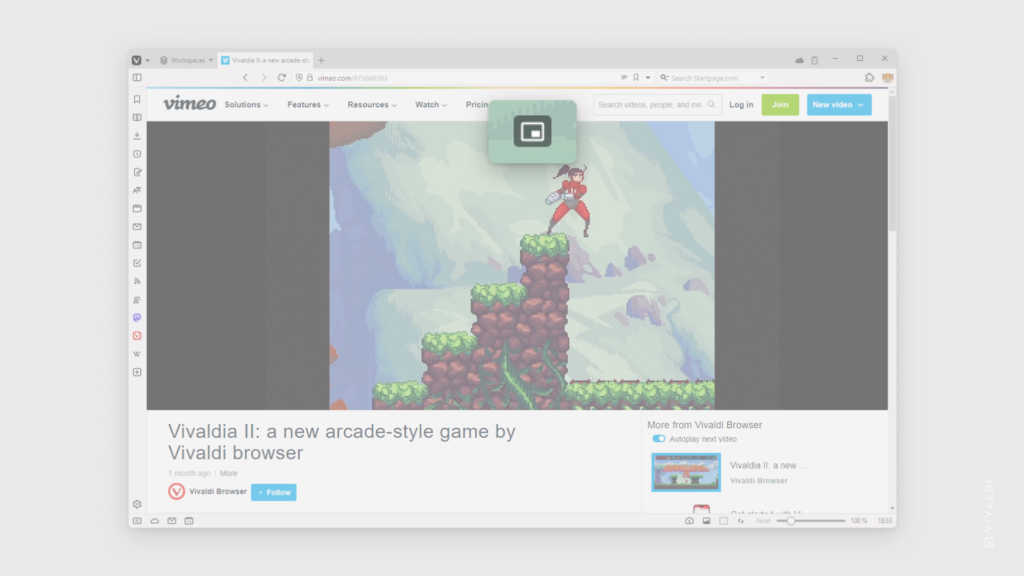Capture page with camera icon
The width and height of the screenshot is (1024, 576).
pos(689,521)
